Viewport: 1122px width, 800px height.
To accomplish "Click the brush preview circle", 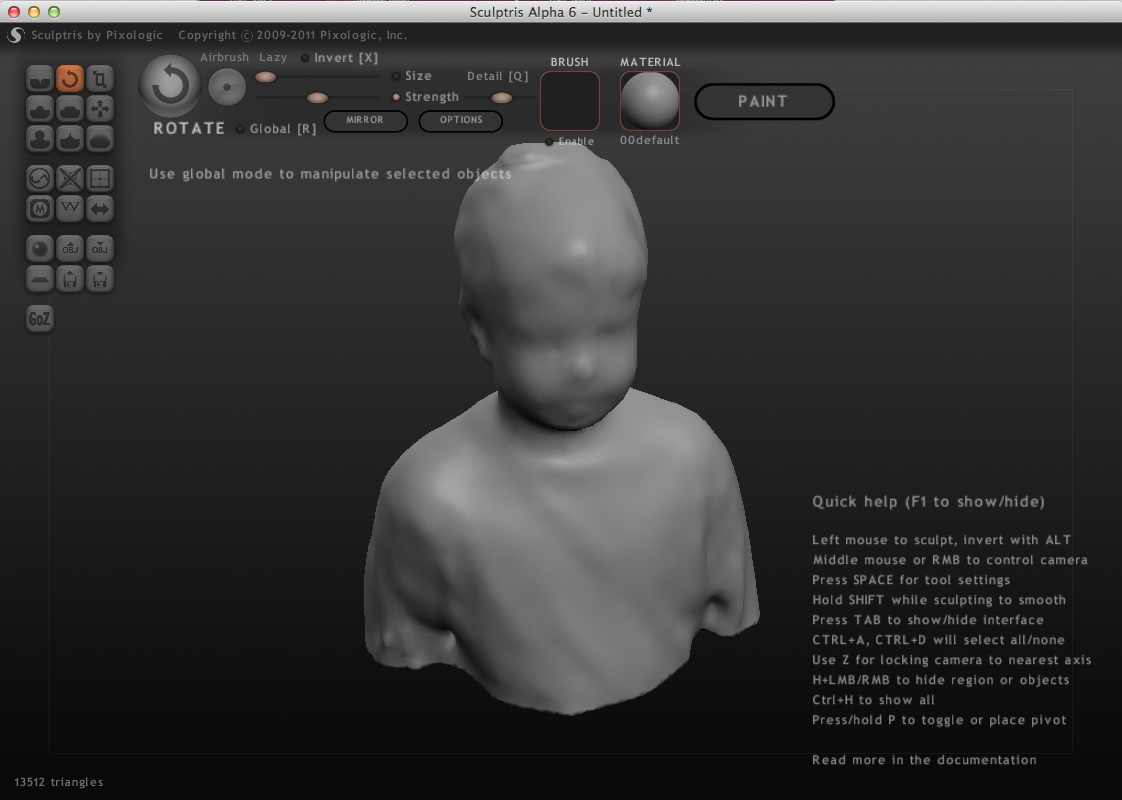I will pos(227,87).
